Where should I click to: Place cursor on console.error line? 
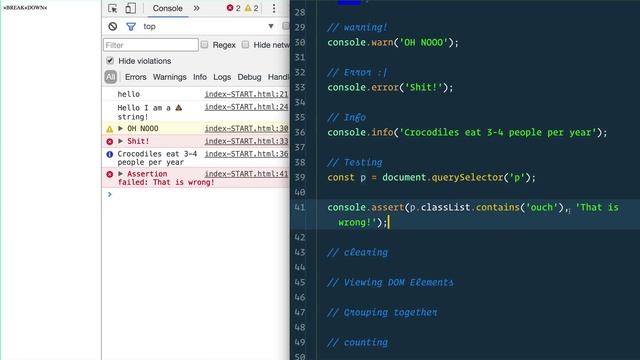[x=390, y=87]
